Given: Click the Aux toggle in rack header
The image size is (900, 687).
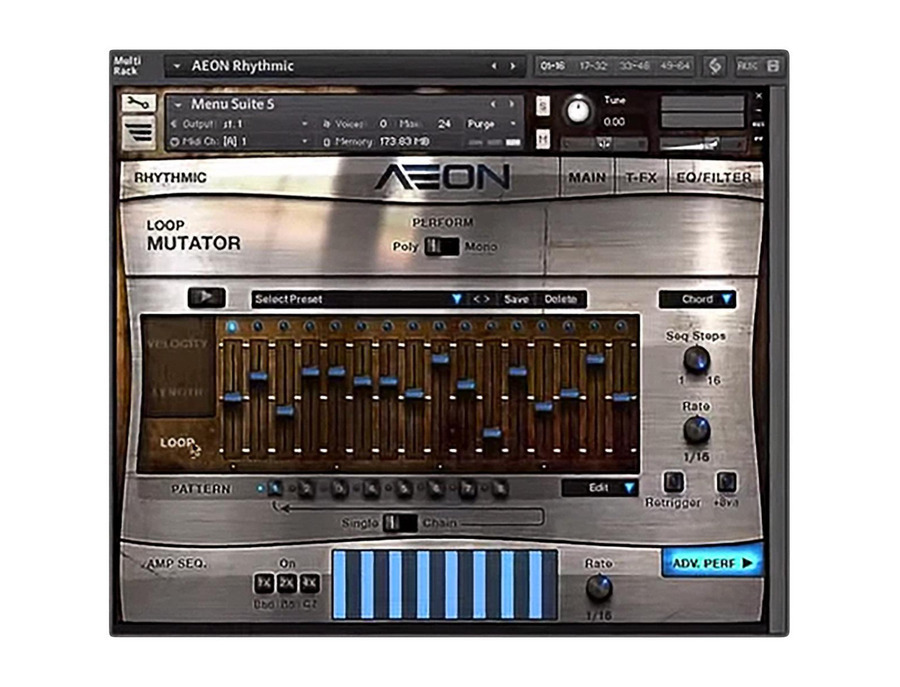Looking at the screenshot, I should [747, 66].
